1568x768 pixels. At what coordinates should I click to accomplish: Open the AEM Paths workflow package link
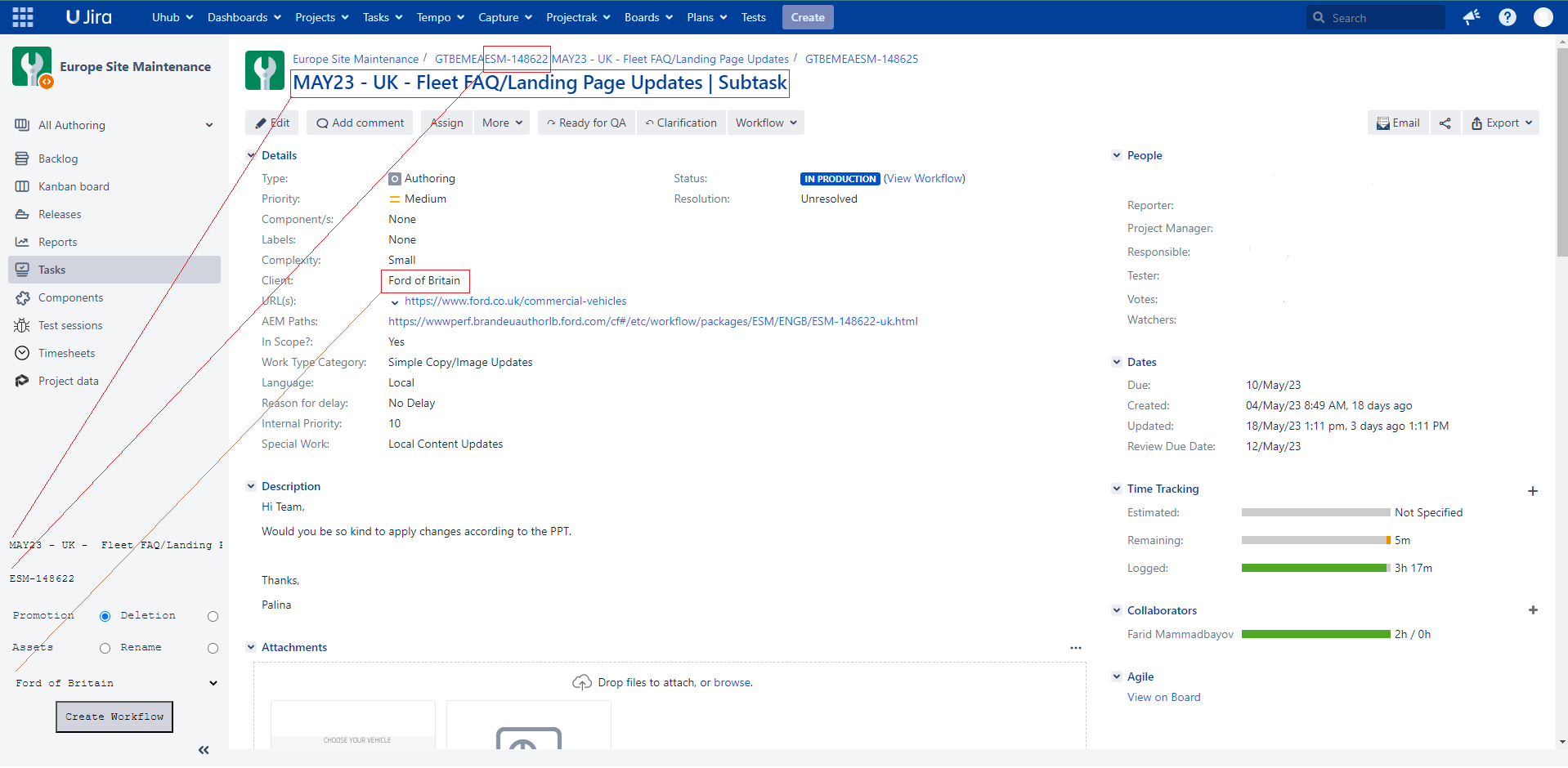[x=653, y=321]
